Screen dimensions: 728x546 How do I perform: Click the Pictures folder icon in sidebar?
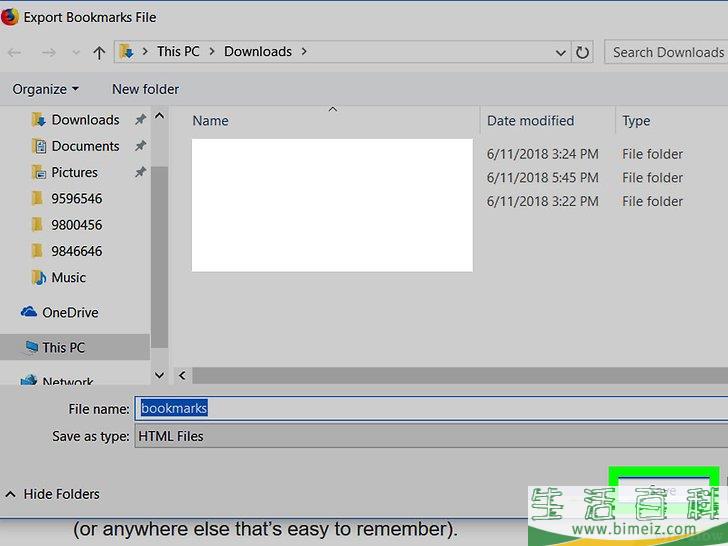coord(38,173)
